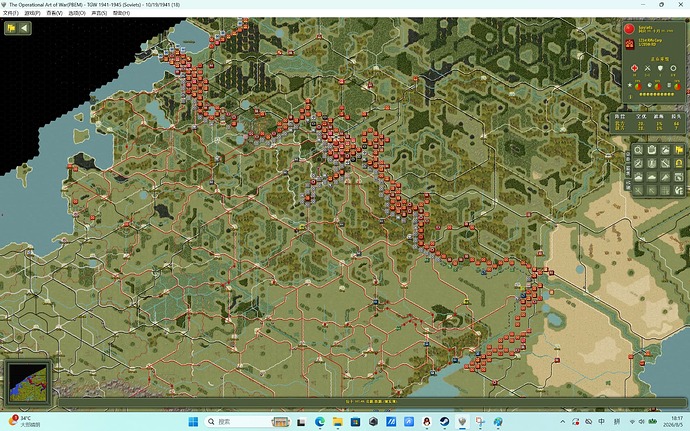Viewport: 690px width, 431px height.
Task: Open Steam from the taskbar
Action: (444, 422)
